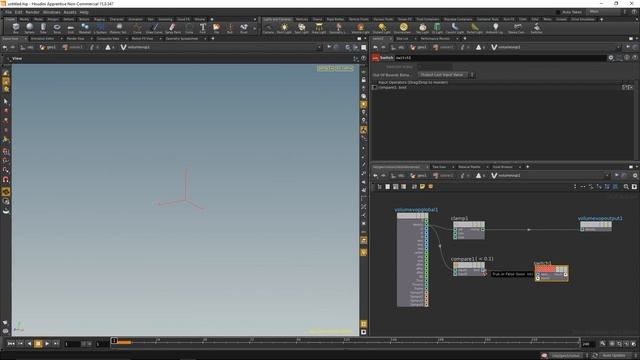Open the Main take dropdown
Screen dimensions: 640x360
coord(604,12)
